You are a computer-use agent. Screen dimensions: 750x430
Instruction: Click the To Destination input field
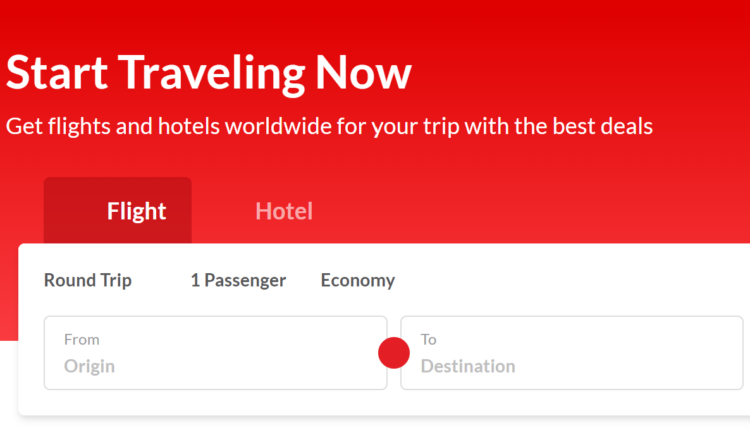point(572,353)
